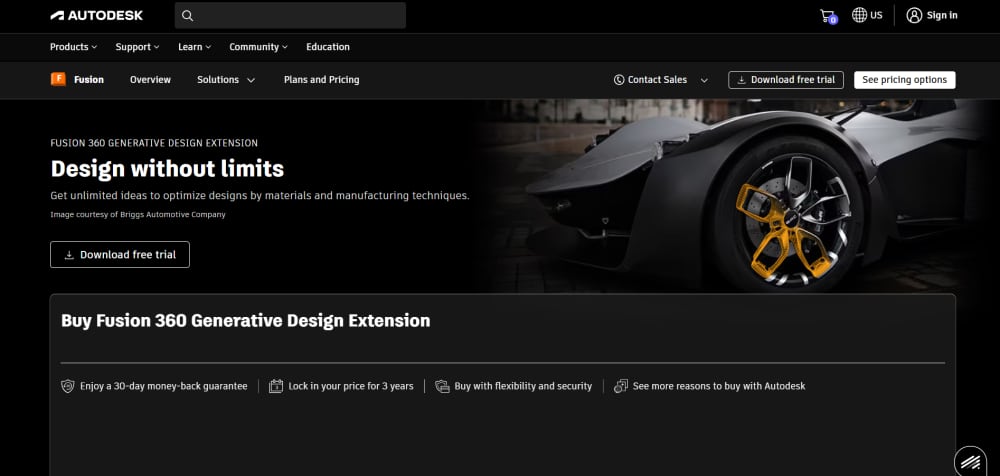
Task: Expand the Solutions dropdown
Action: (x=226, y=80)
